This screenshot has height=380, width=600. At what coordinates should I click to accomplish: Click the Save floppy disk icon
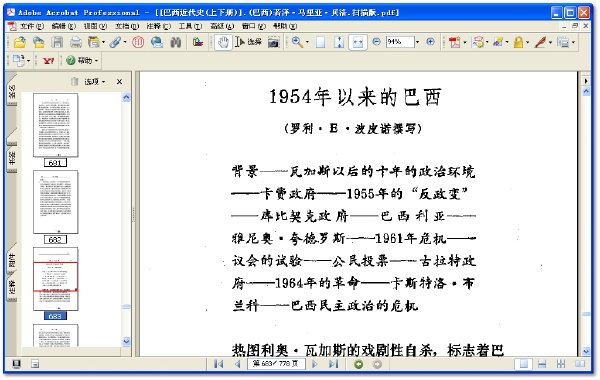57,42
